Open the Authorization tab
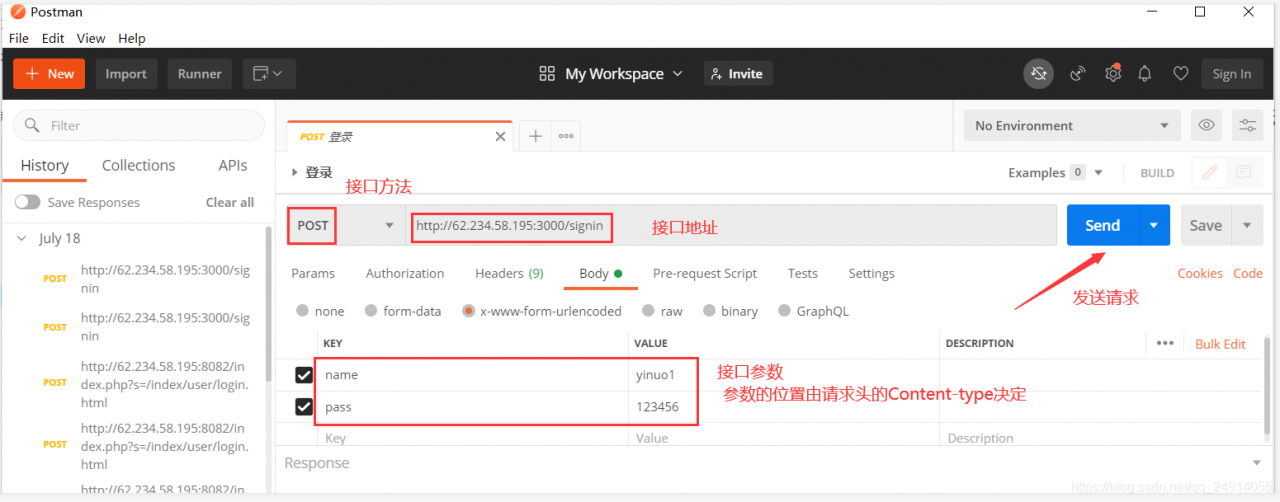 coord(405,273)
